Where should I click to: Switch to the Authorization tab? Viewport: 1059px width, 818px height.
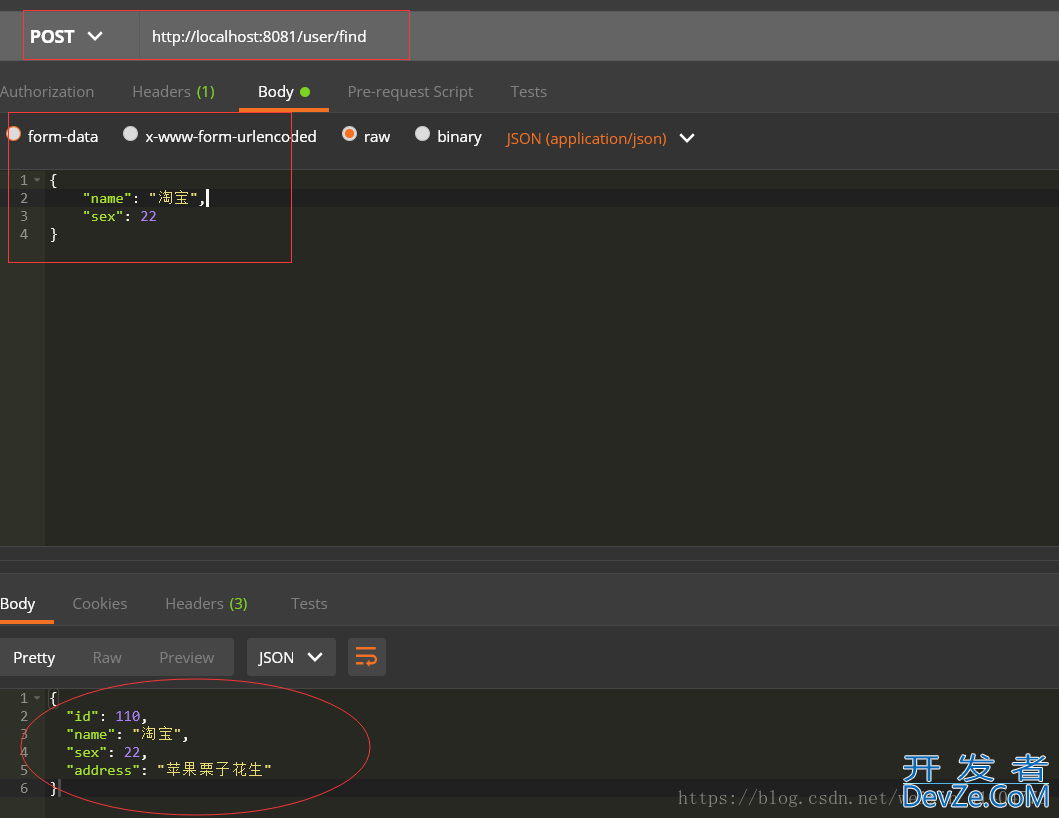click(47, 92)
